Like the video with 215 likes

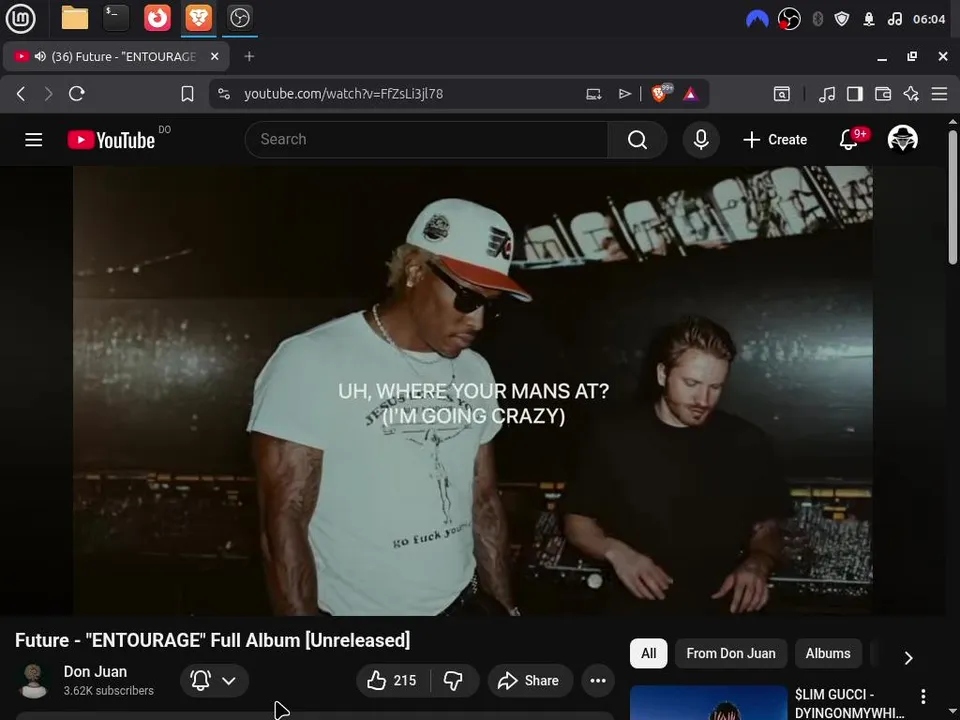pos(392,680)
